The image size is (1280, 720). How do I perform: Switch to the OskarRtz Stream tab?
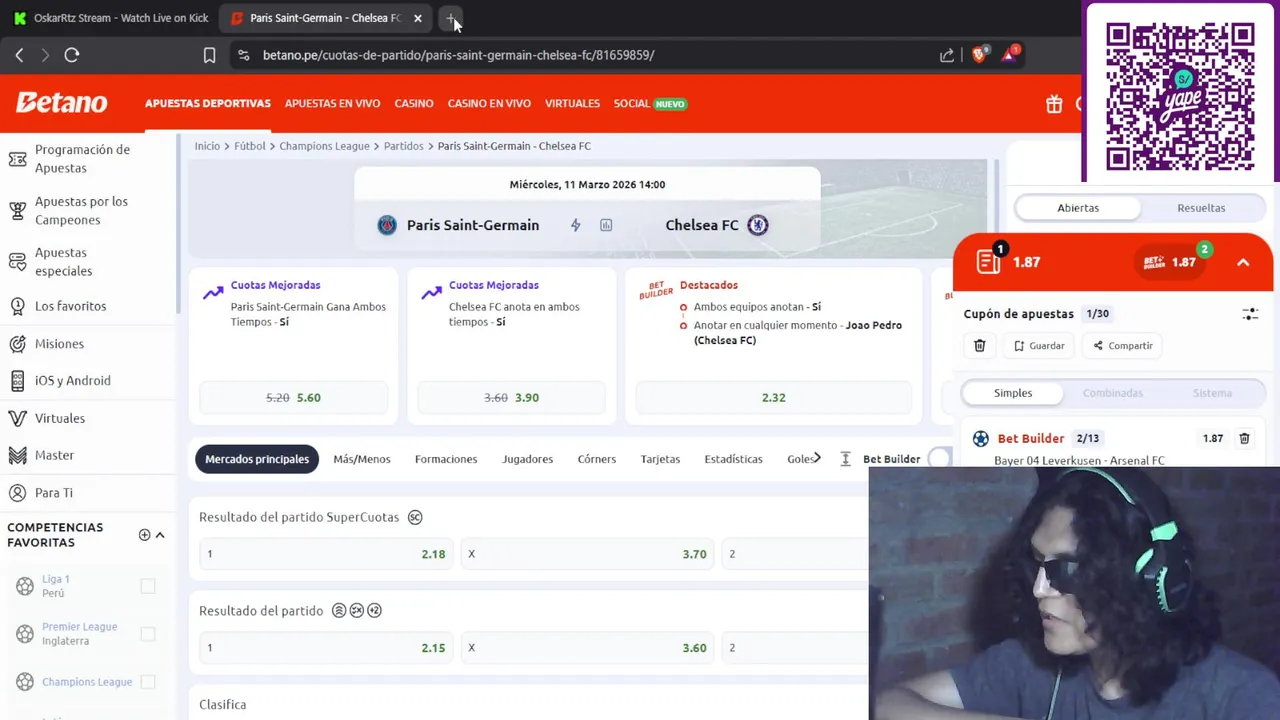(x=111, y=18)
